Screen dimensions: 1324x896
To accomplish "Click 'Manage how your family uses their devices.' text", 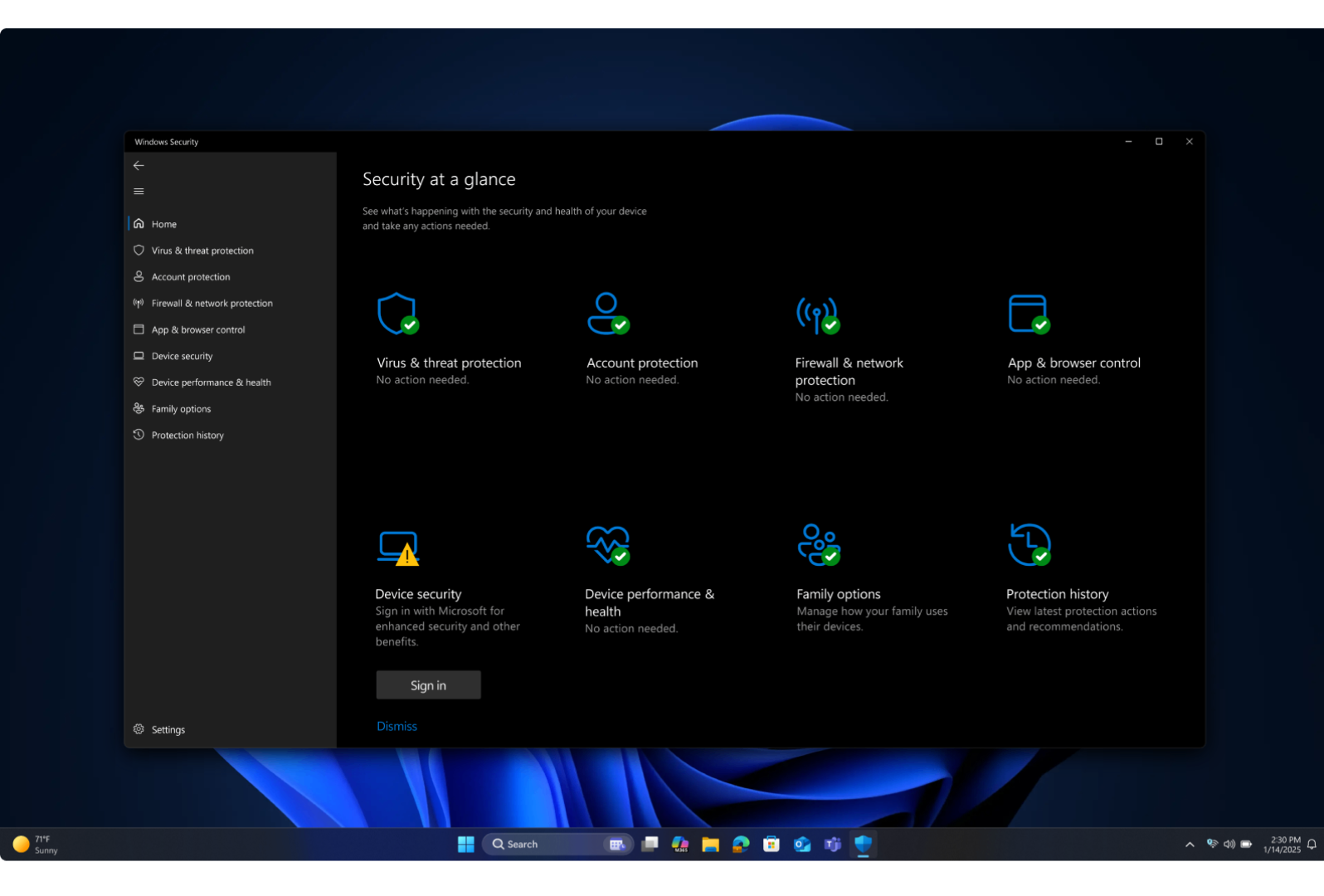I will tap(872, 619).
